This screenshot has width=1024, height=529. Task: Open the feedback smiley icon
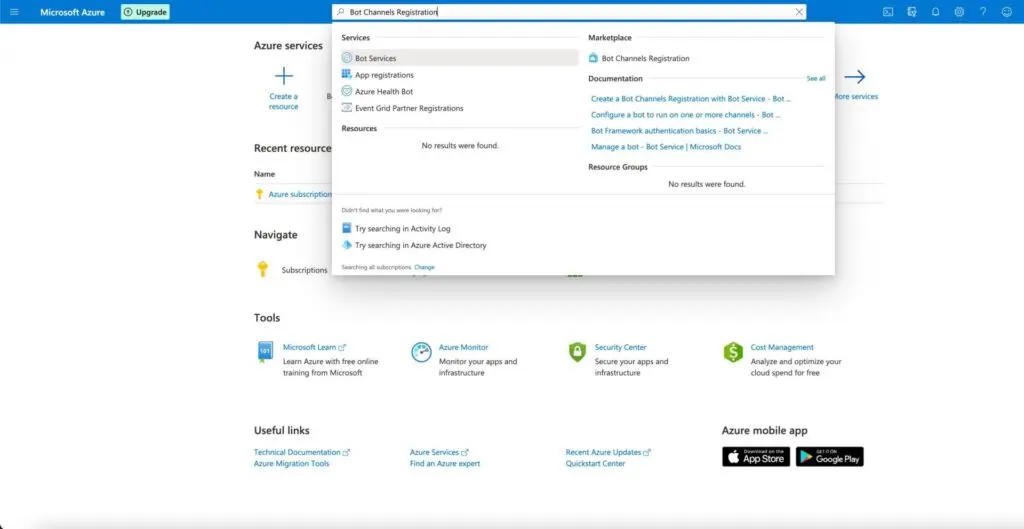(x=1006, y=12)
